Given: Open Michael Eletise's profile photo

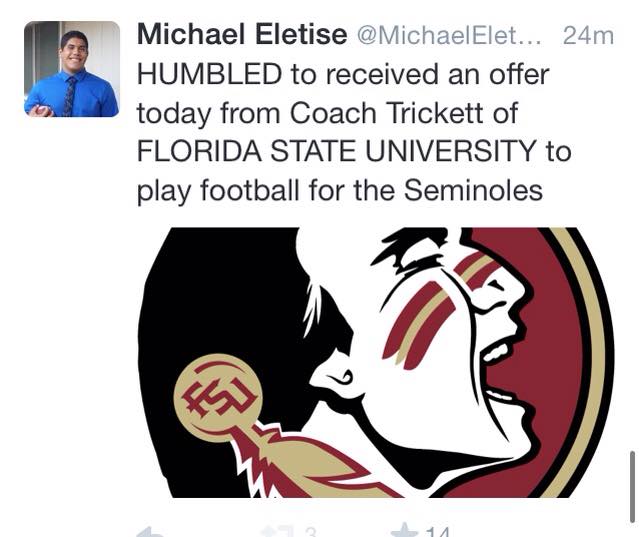Looking at the screenshot, I should point(71,69).
